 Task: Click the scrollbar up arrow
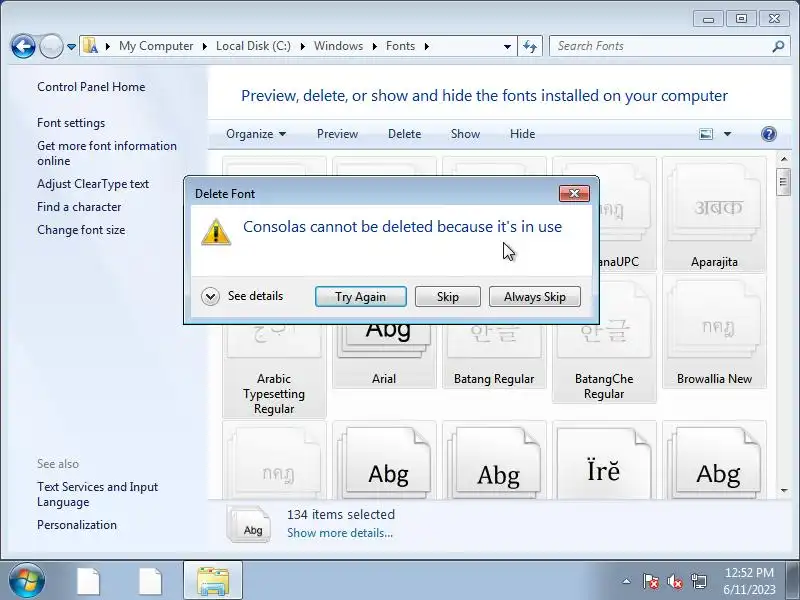click(784, 159)
